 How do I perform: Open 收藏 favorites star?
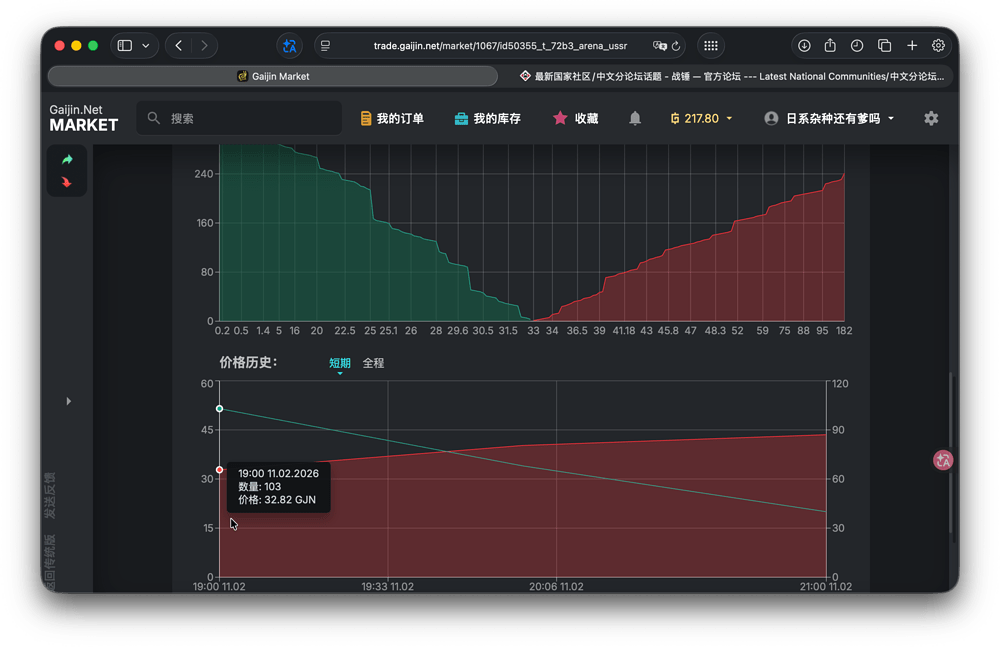tap(575, 118)
